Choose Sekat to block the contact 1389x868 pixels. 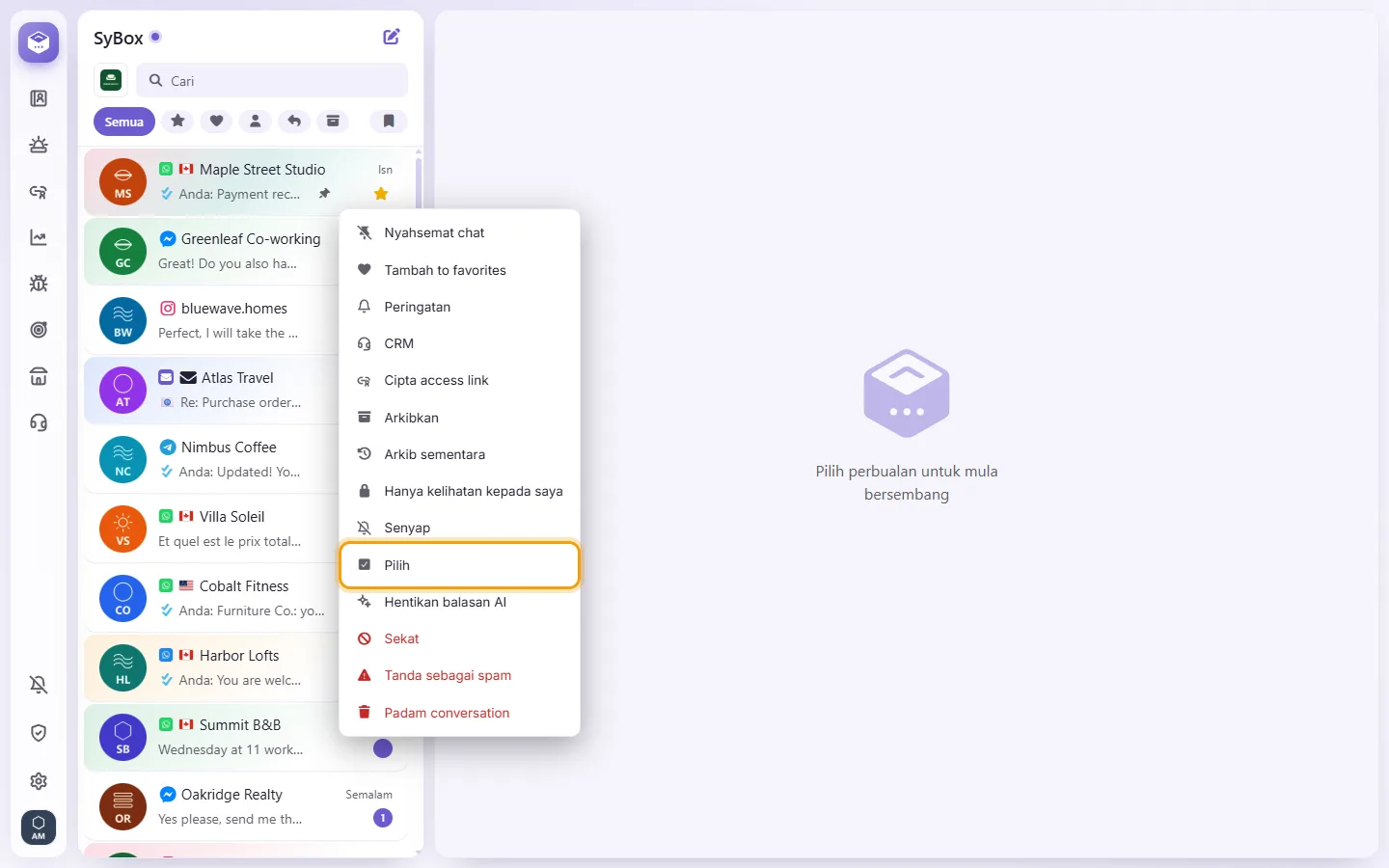(x=460, y=638)
